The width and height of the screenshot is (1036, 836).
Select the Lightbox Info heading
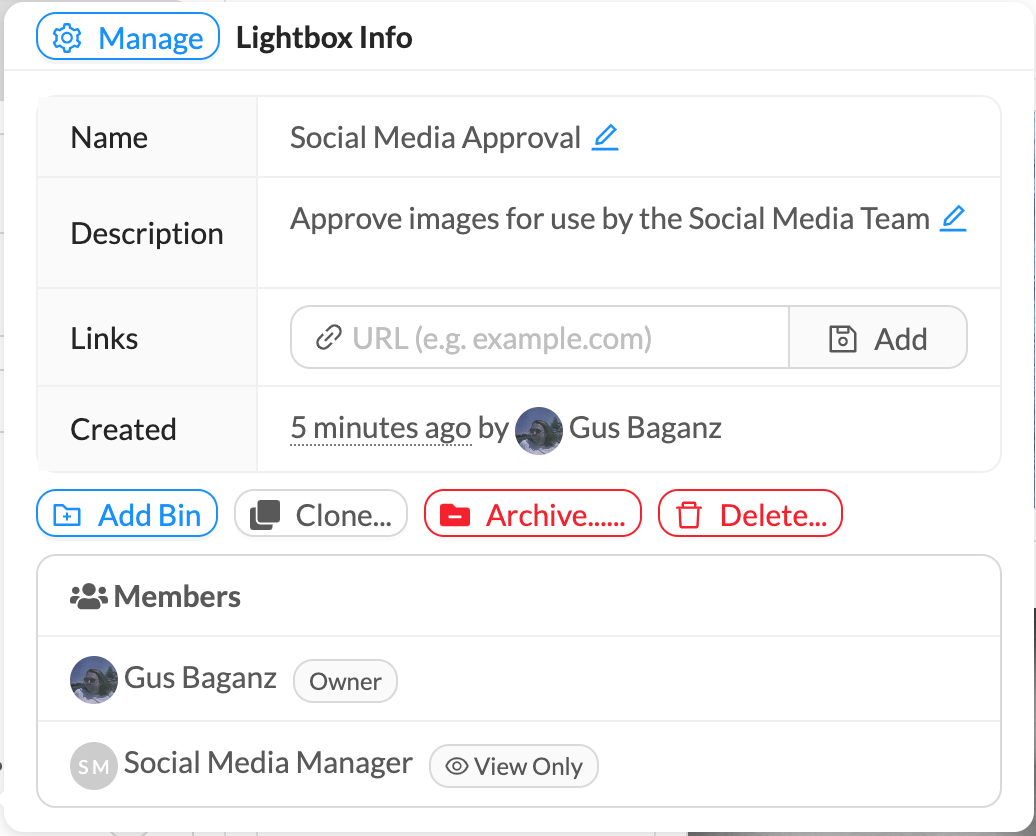tap(324, 38)
